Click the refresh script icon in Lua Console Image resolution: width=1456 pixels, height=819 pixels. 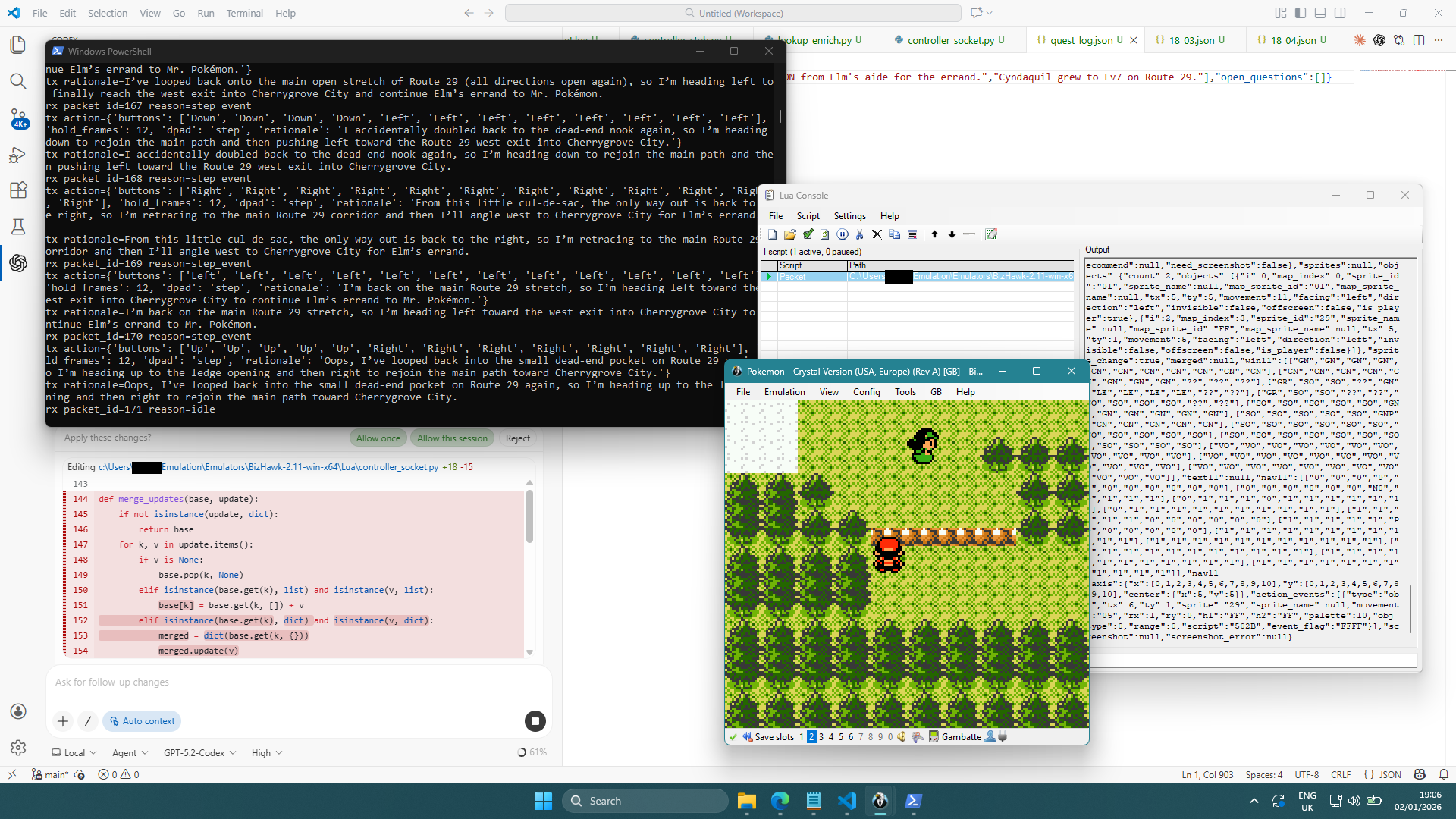pyautogui.click(x=825, y=234)
